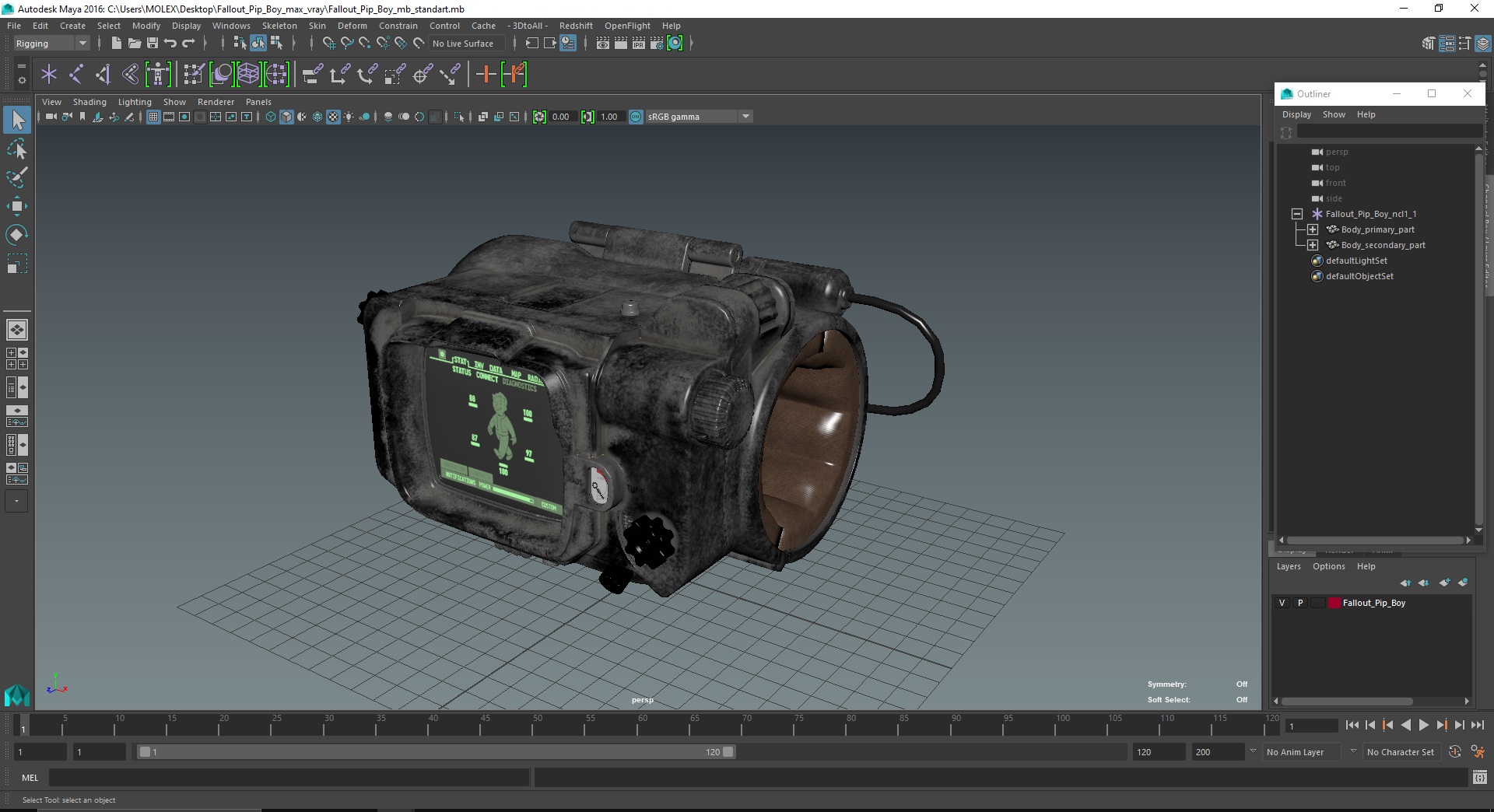This screenshot has width=1494, height=812.
Task: Toggle auto keyframe button
Action: point(1454,752)
